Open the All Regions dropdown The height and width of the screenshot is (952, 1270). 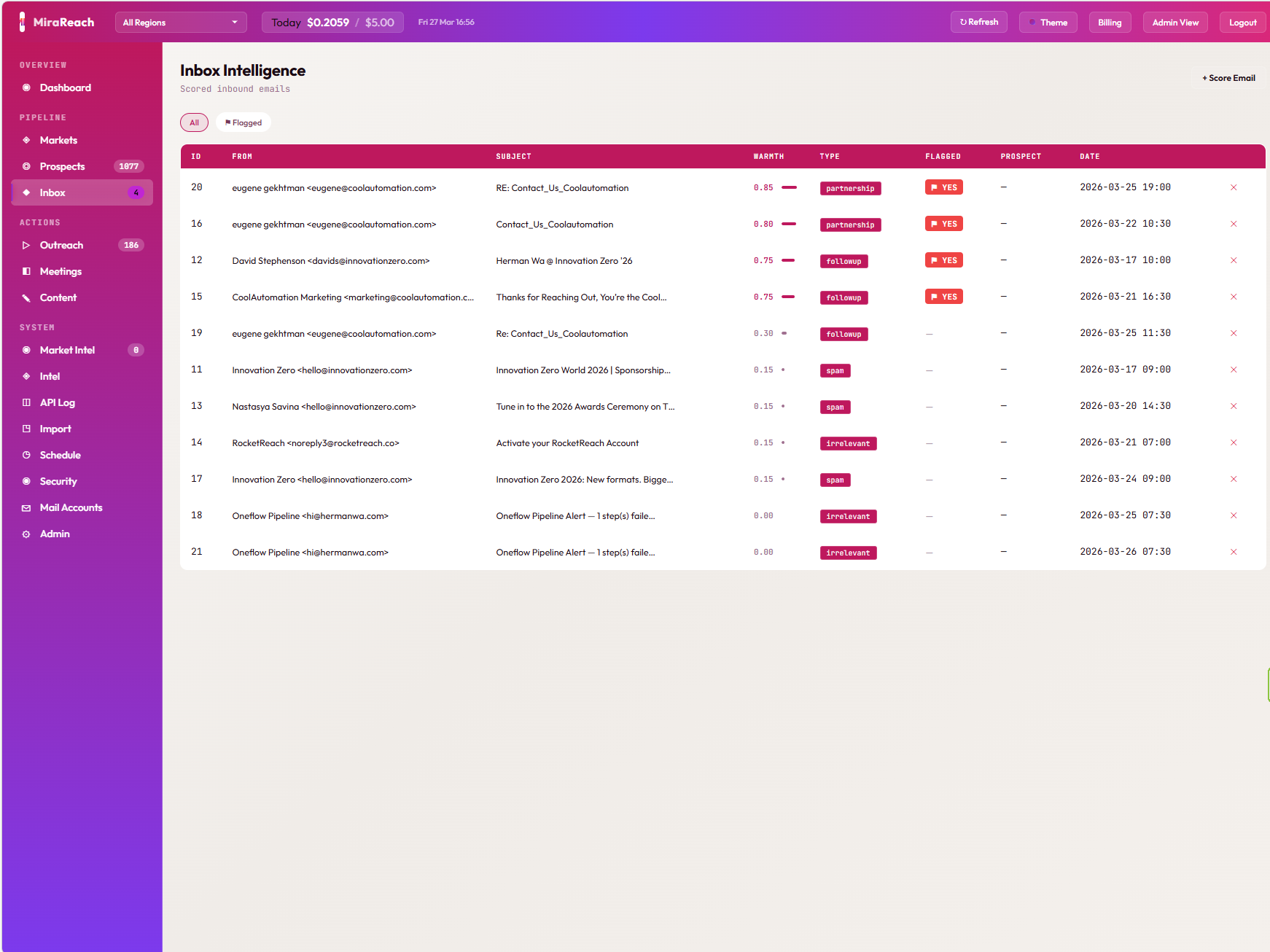[x=180, y=22]
